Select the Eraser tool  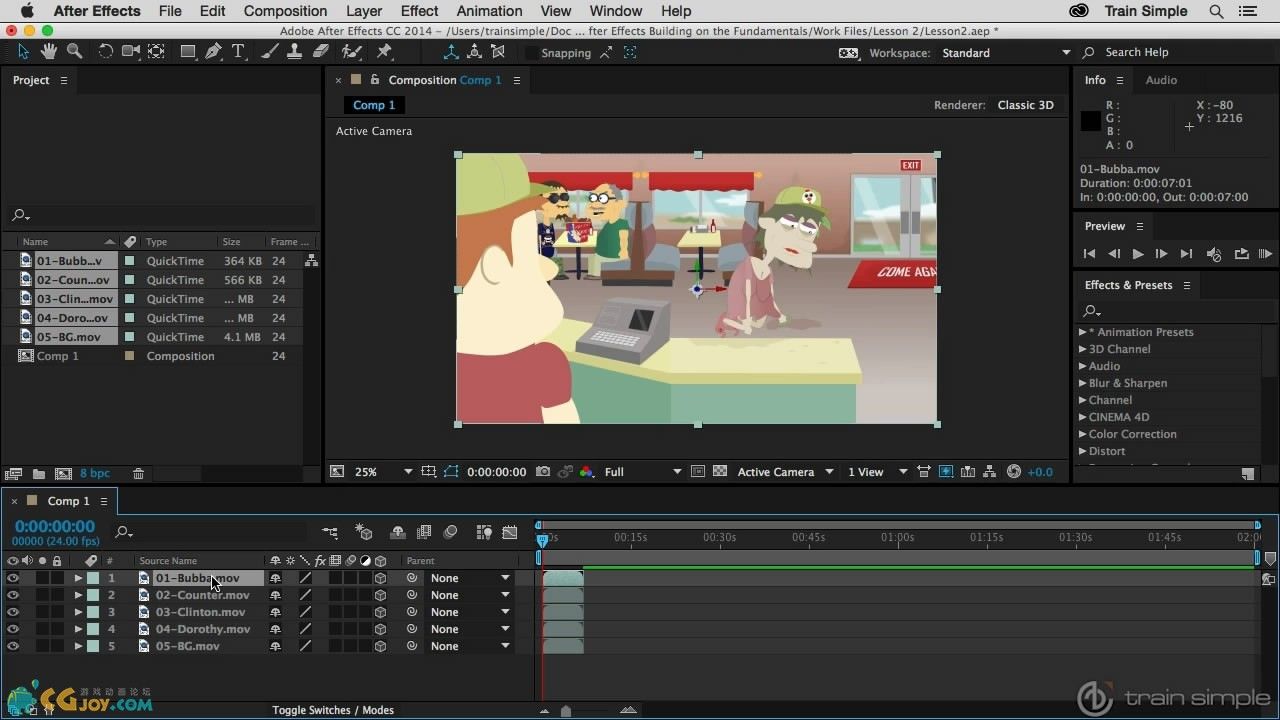click(321, 52)
